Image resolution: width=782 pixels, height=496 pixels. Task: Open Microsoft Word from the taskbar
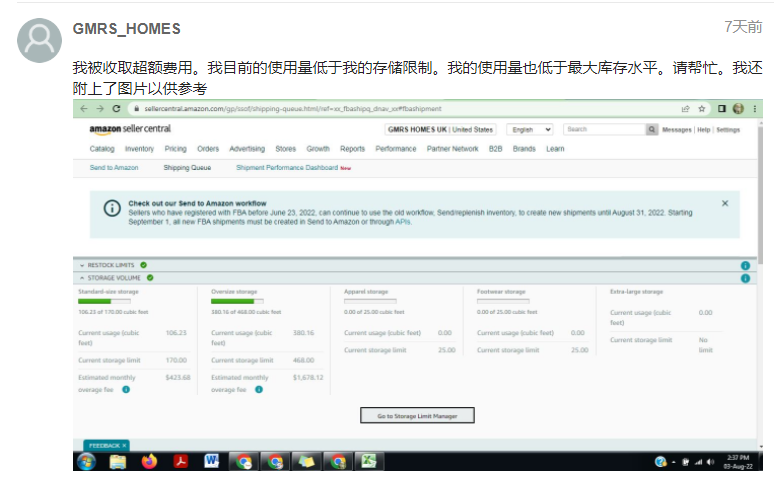(x=211, y=462)
